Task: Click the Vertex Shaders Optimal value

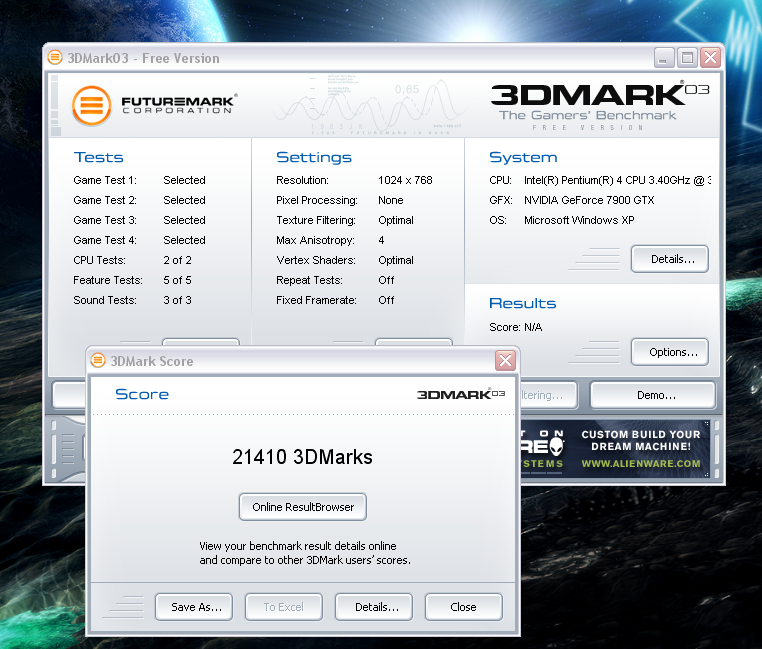Action: [396, 260]
